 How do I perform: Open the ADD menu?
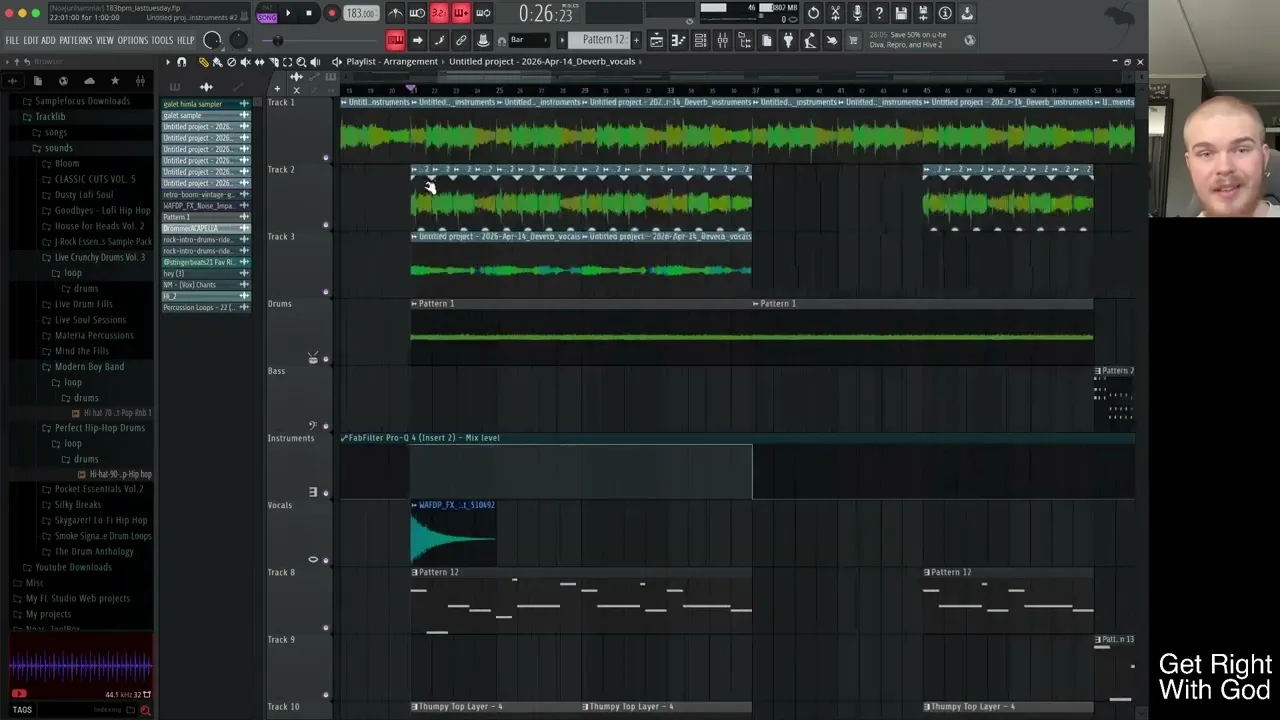click(x=48, y=40)
